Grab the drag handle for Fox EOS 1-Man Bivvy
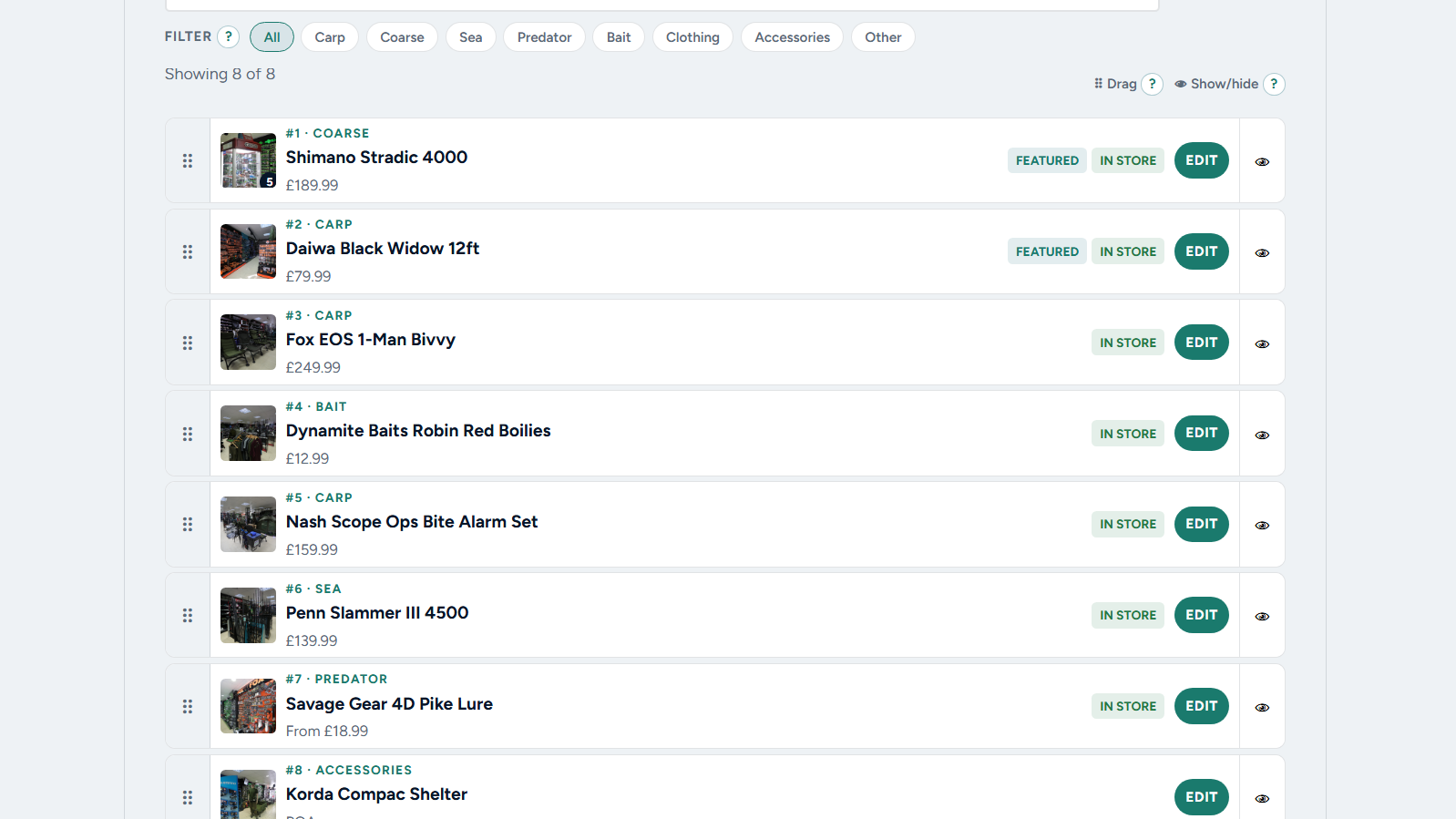1456x819 pixels. coord(188,343)
